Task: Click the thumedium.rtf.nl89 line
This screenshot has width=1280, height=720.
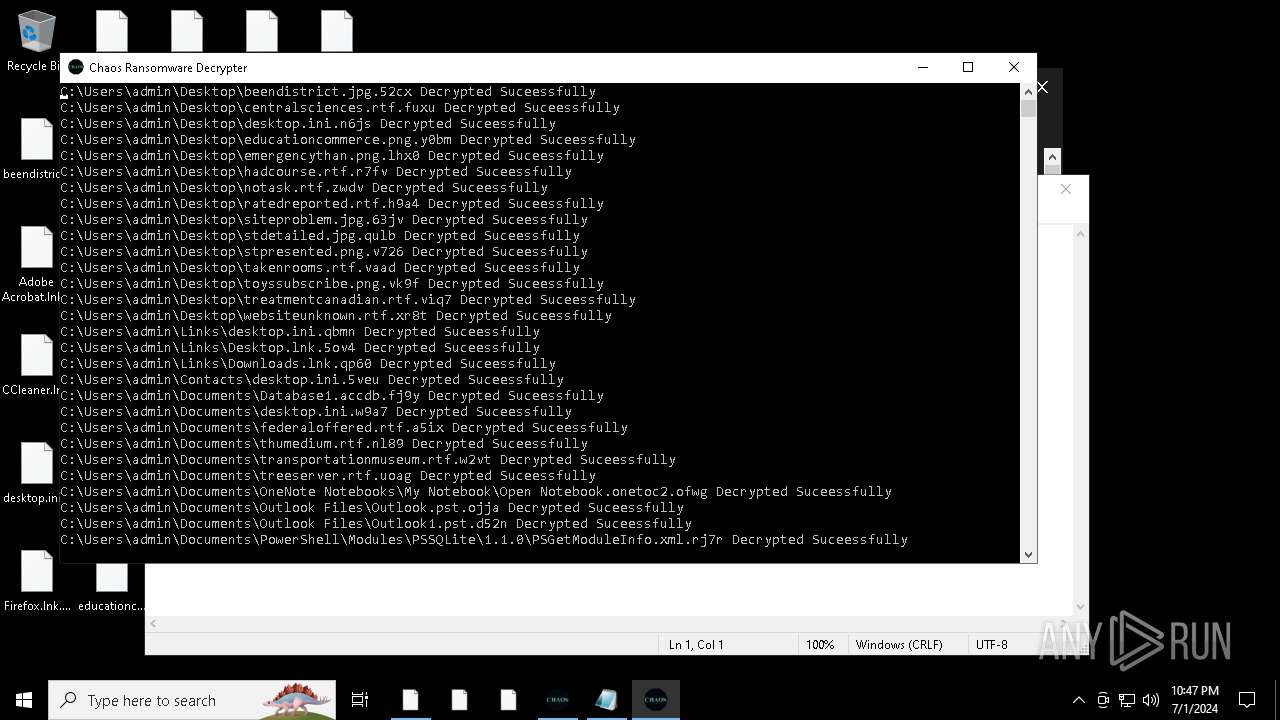Action: [x=324, y=443]
